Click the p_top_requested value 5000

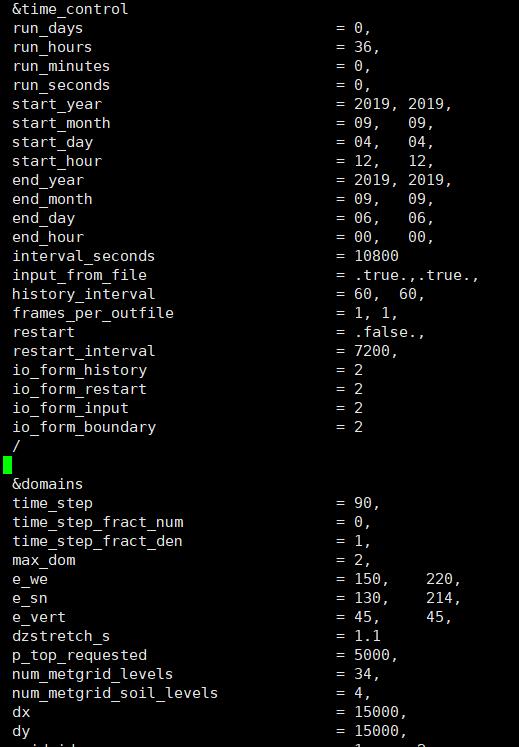[372, 655]
